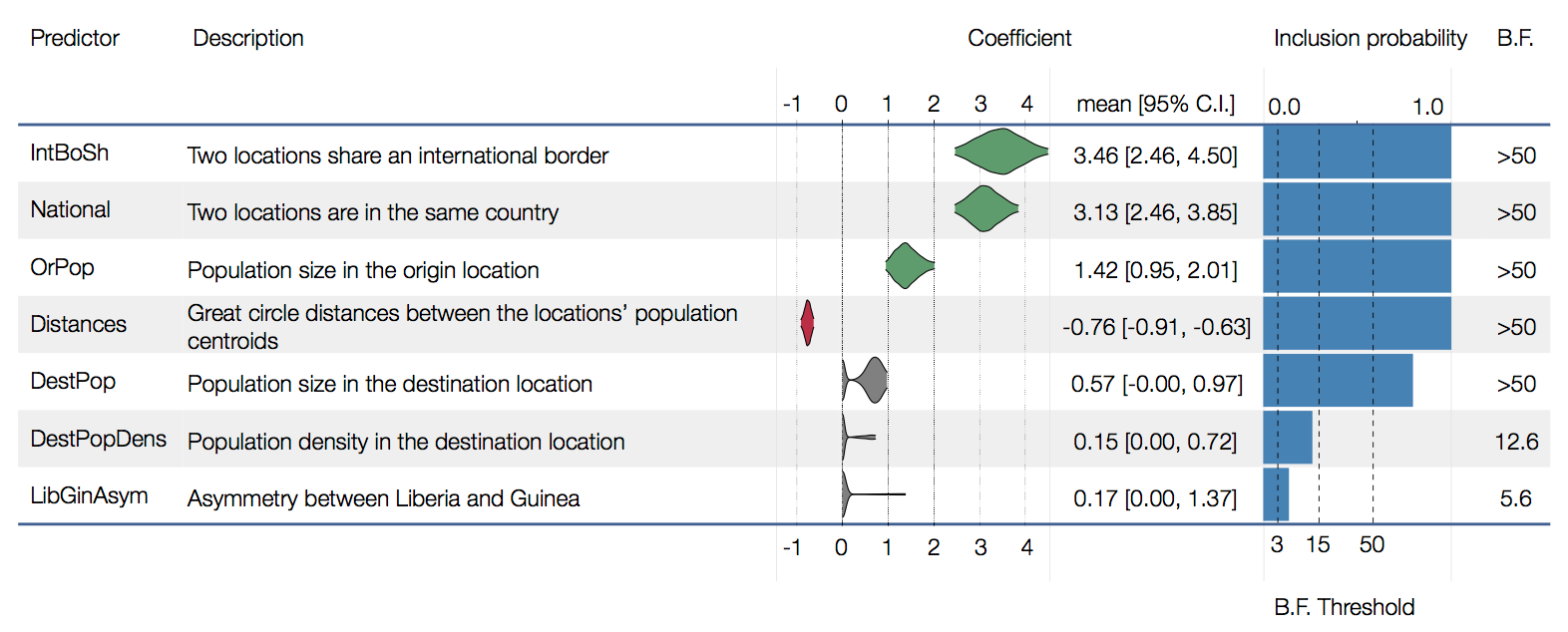Click the National green violin plot
The image size is (1568, 632).
986,208
